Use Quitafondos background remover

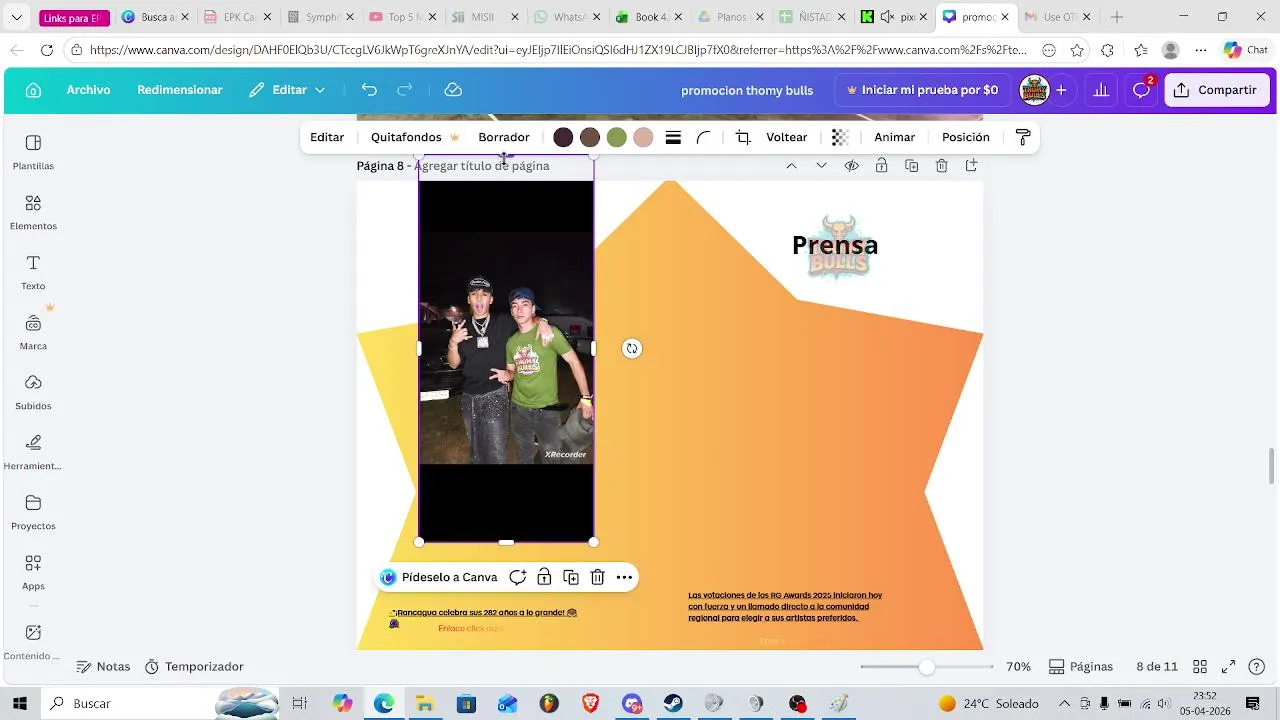click(415, 137)
